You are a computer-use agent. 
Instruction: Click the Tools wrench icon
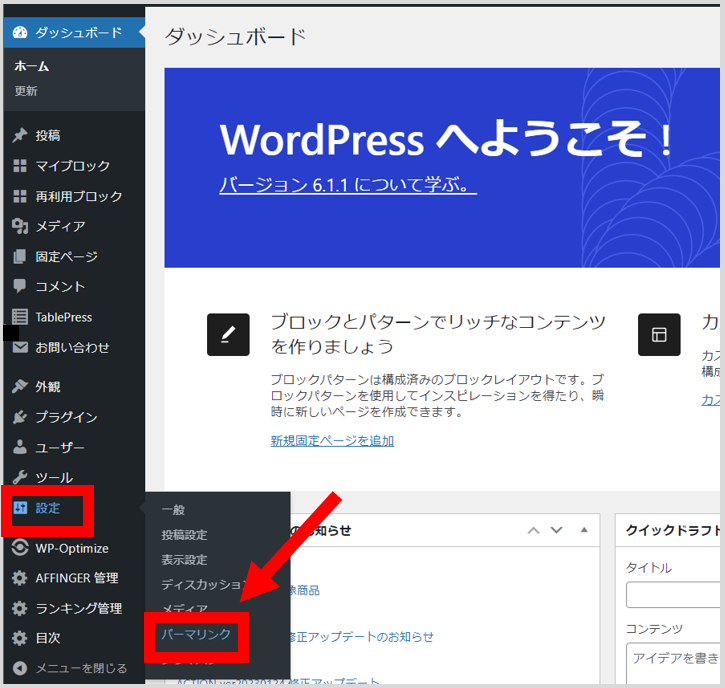pos(20,477)
